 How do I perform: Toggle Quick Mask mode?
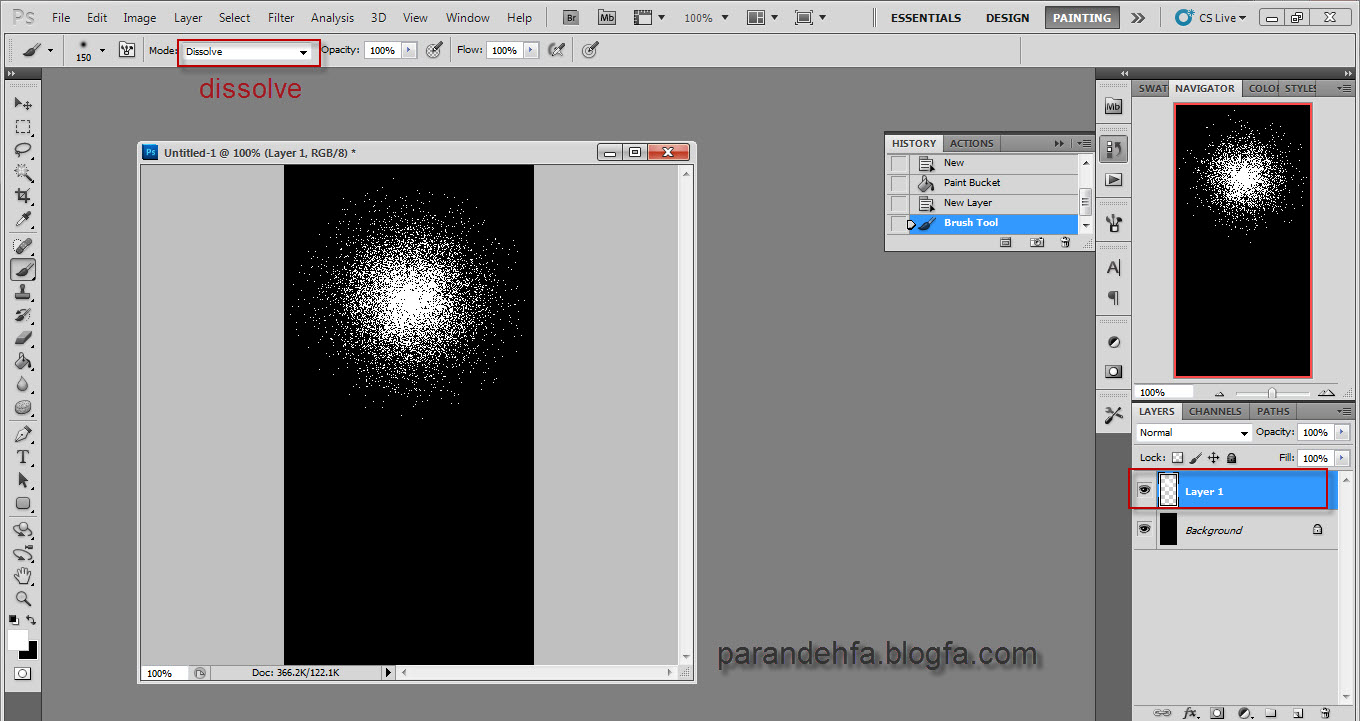[x=22, y=674]
